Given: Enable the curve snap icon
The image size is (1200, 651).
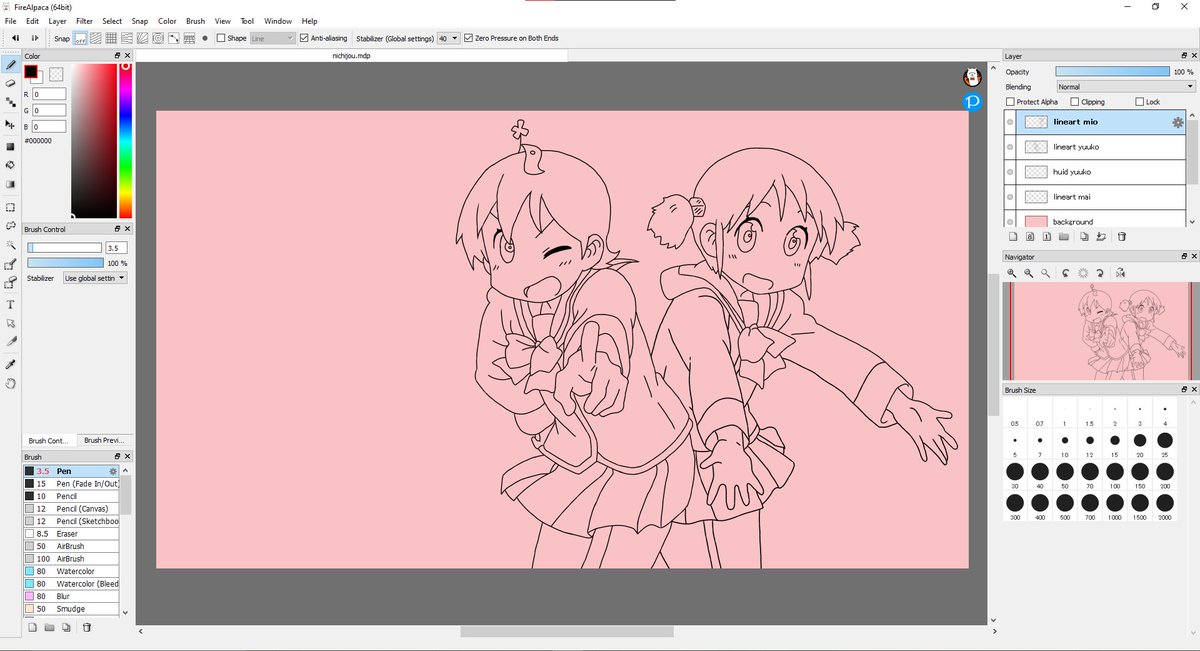Looking at the screenshot, I should click(x=174, y=38).
